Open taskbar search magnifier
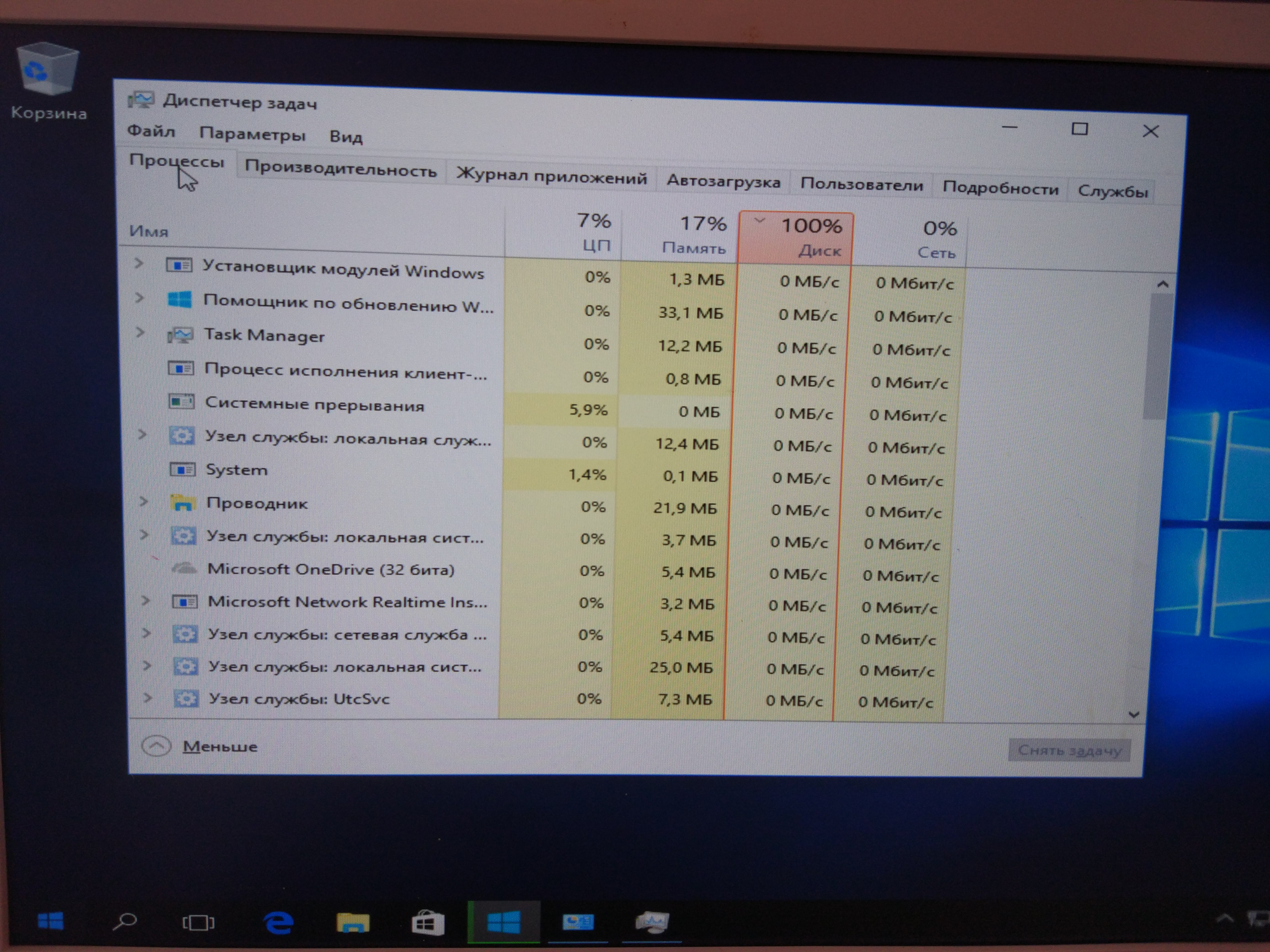This screenshot has height=952, width=1270. (124, 922)
